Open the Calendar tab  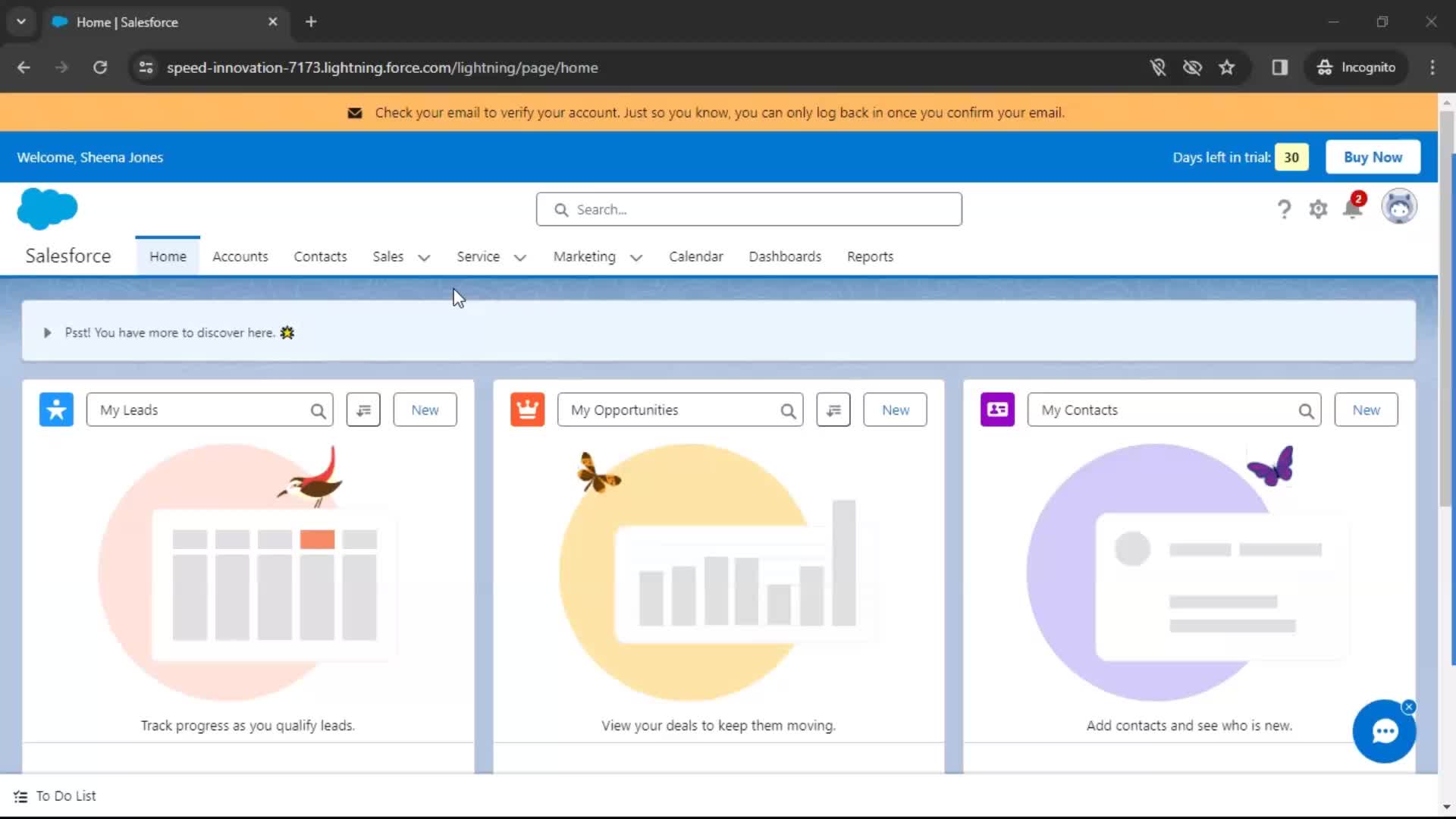[695, 256]
